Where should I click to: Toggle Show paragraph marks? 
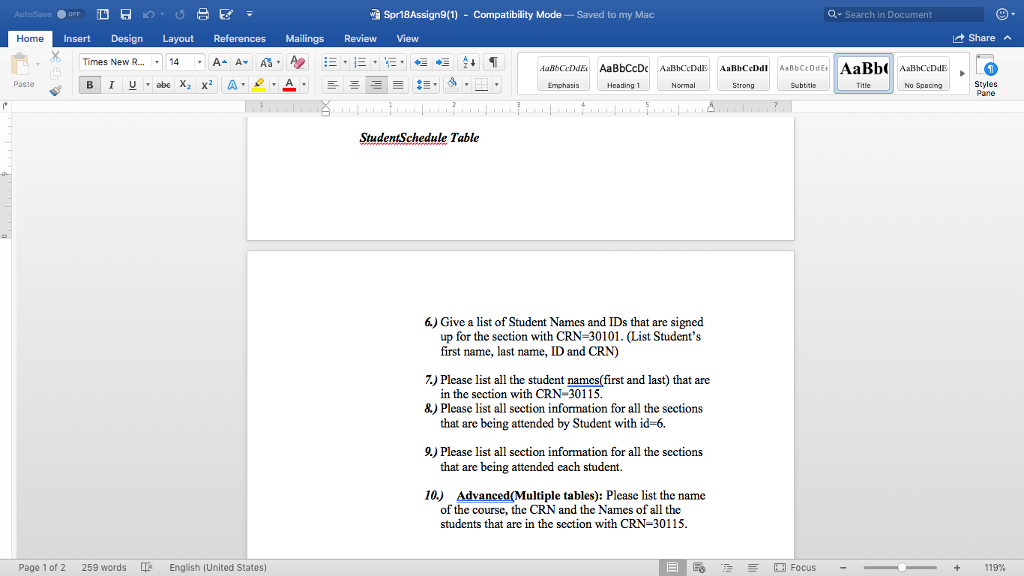tap(494, 62)
